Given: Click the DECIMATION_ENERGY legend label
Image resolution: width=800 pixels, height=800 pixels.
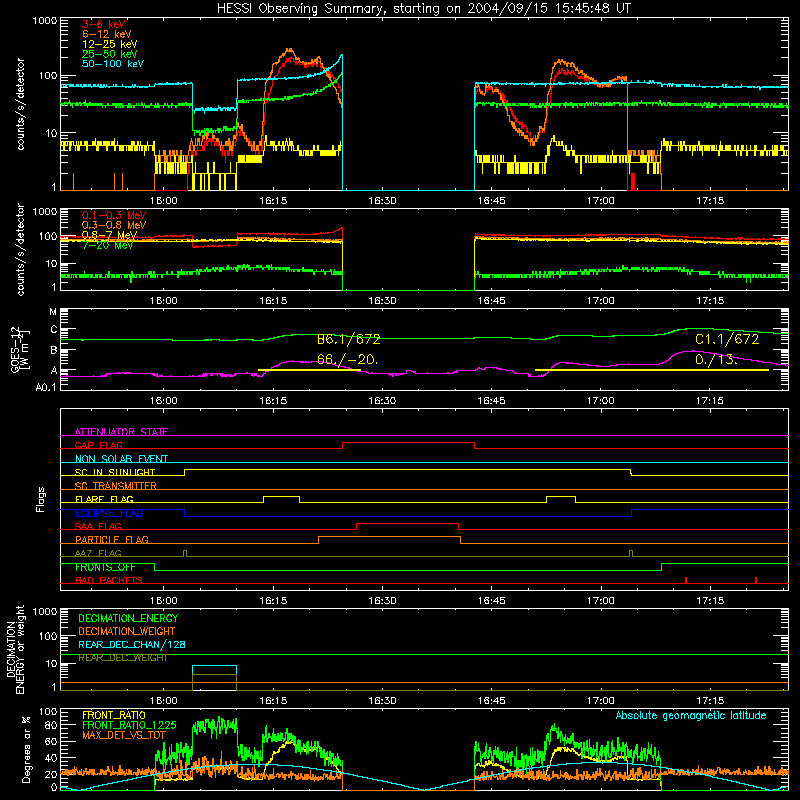Looking at the screenshot, I should (x=128, y=618).
